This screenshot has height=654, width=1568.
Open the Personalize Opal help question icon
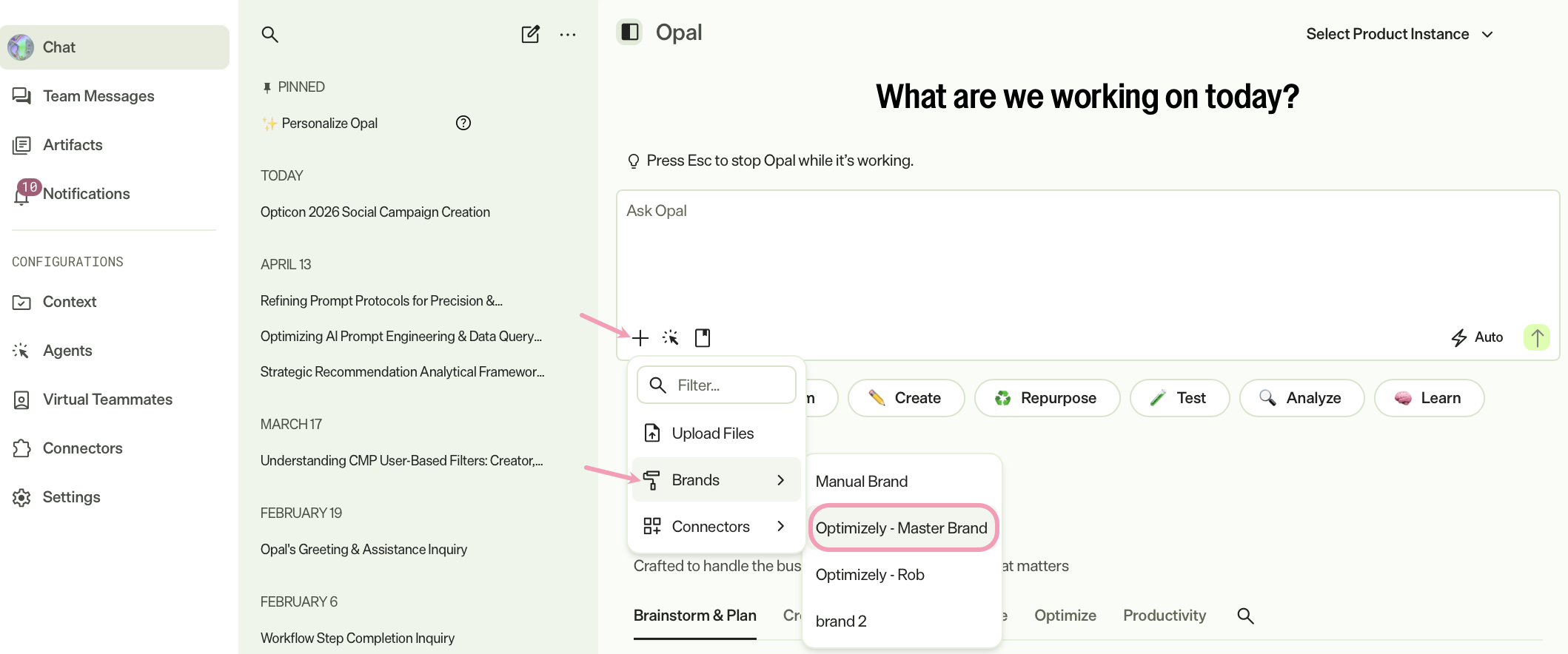463,123
